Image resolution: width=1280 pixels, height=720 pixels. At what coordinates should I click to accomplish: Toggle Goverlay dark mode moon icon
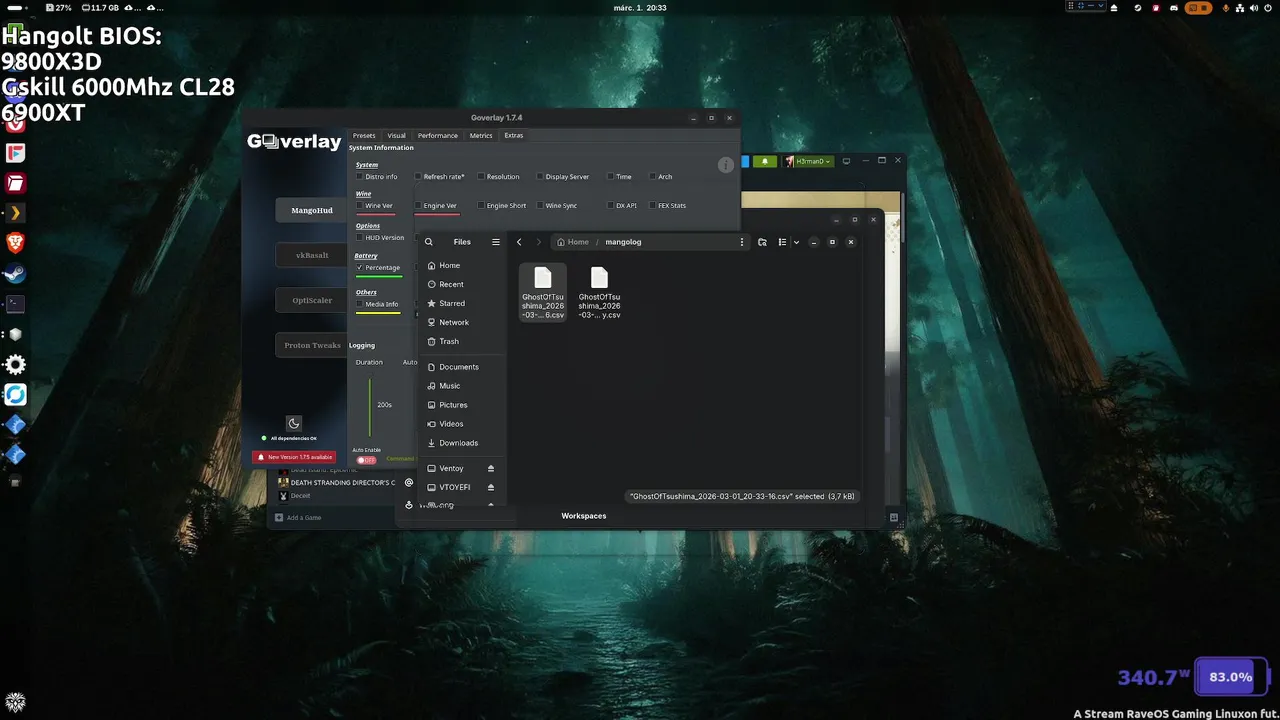[293, 423]
